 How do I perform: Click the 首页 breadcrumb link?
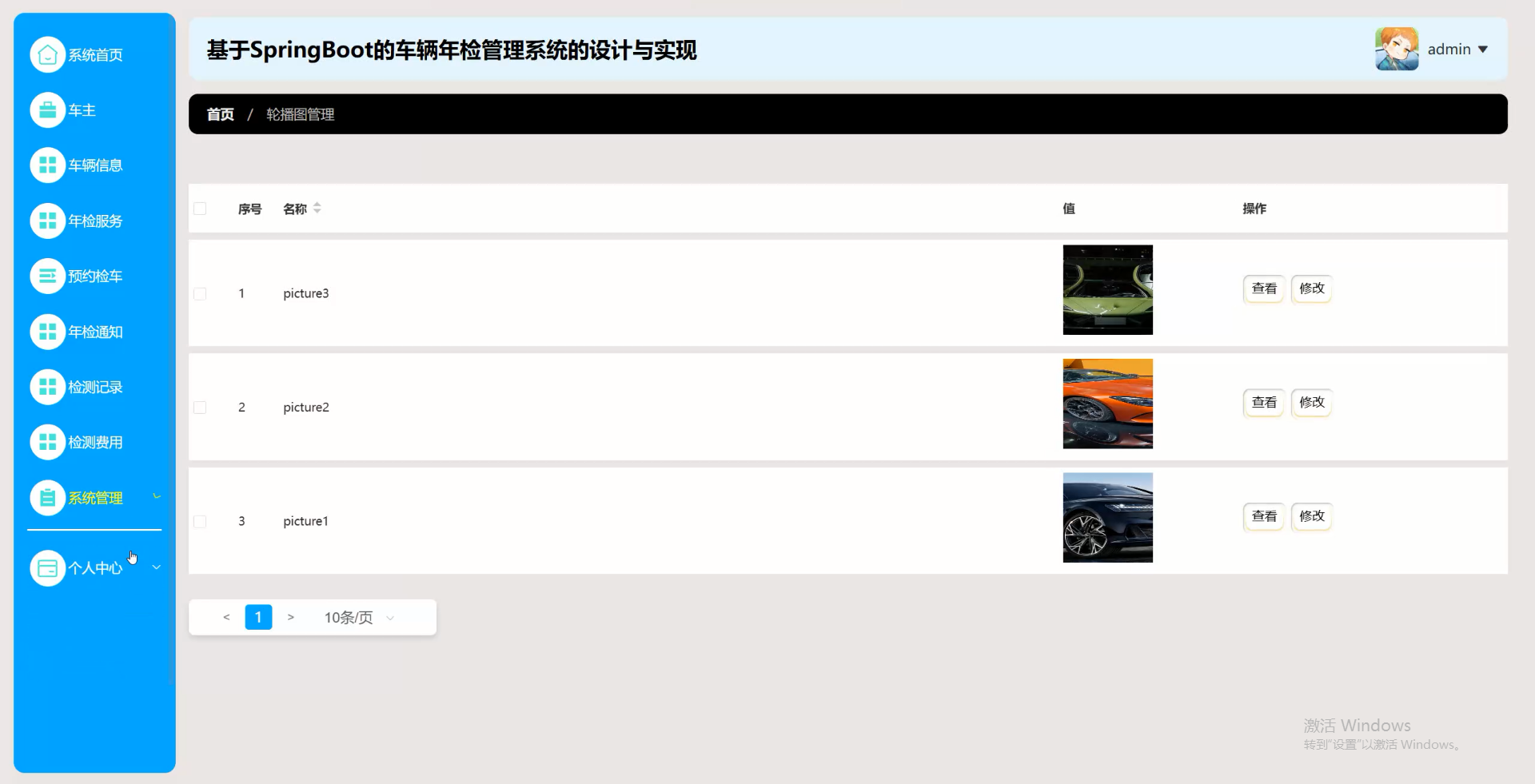[x=221, y=114]
